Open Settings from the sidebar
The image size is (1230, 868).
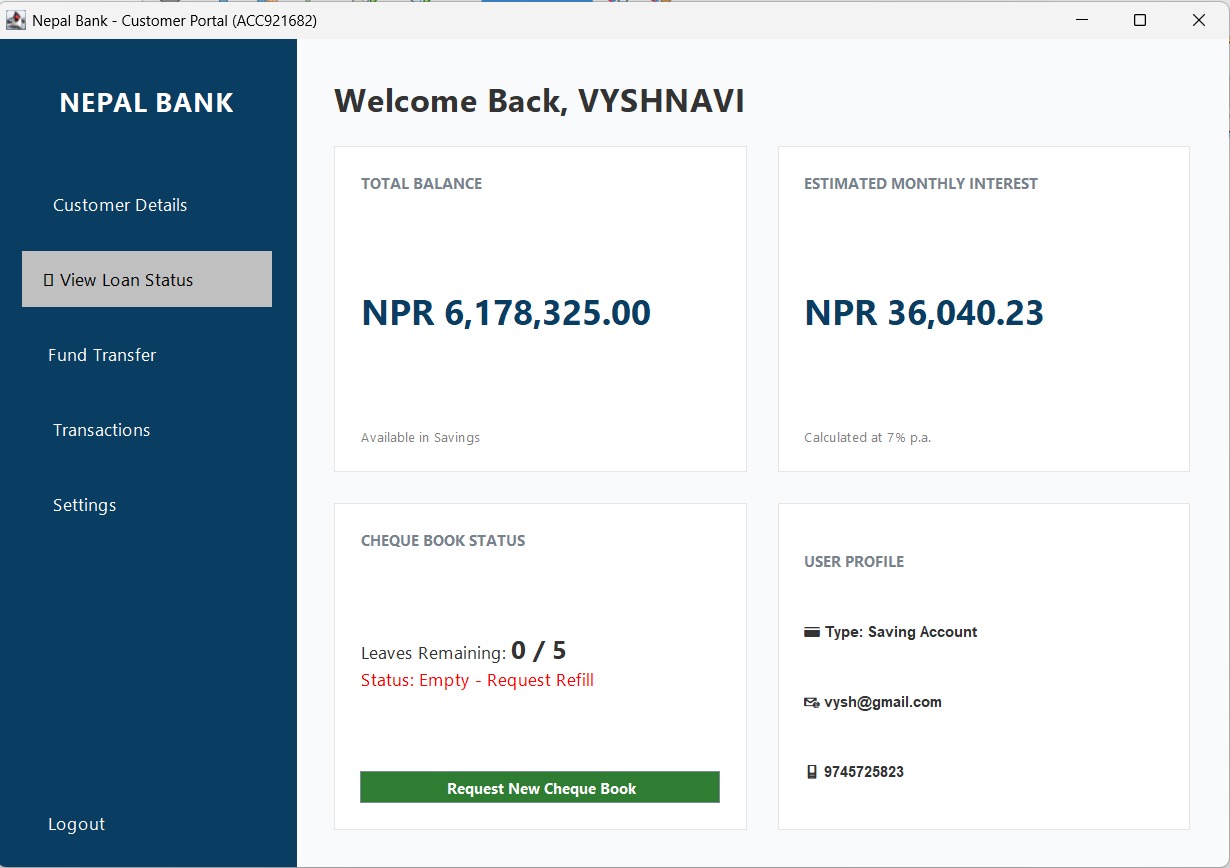tap(85, 505)
